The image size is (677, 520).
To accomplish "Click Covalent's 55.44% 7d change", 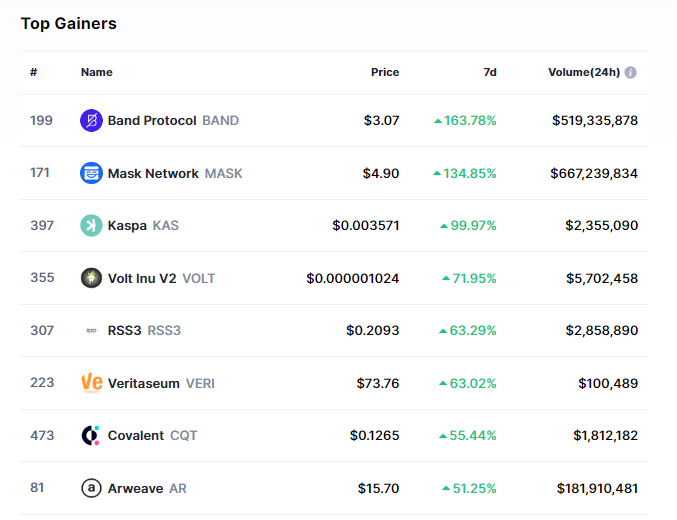I will coord(468,436).
